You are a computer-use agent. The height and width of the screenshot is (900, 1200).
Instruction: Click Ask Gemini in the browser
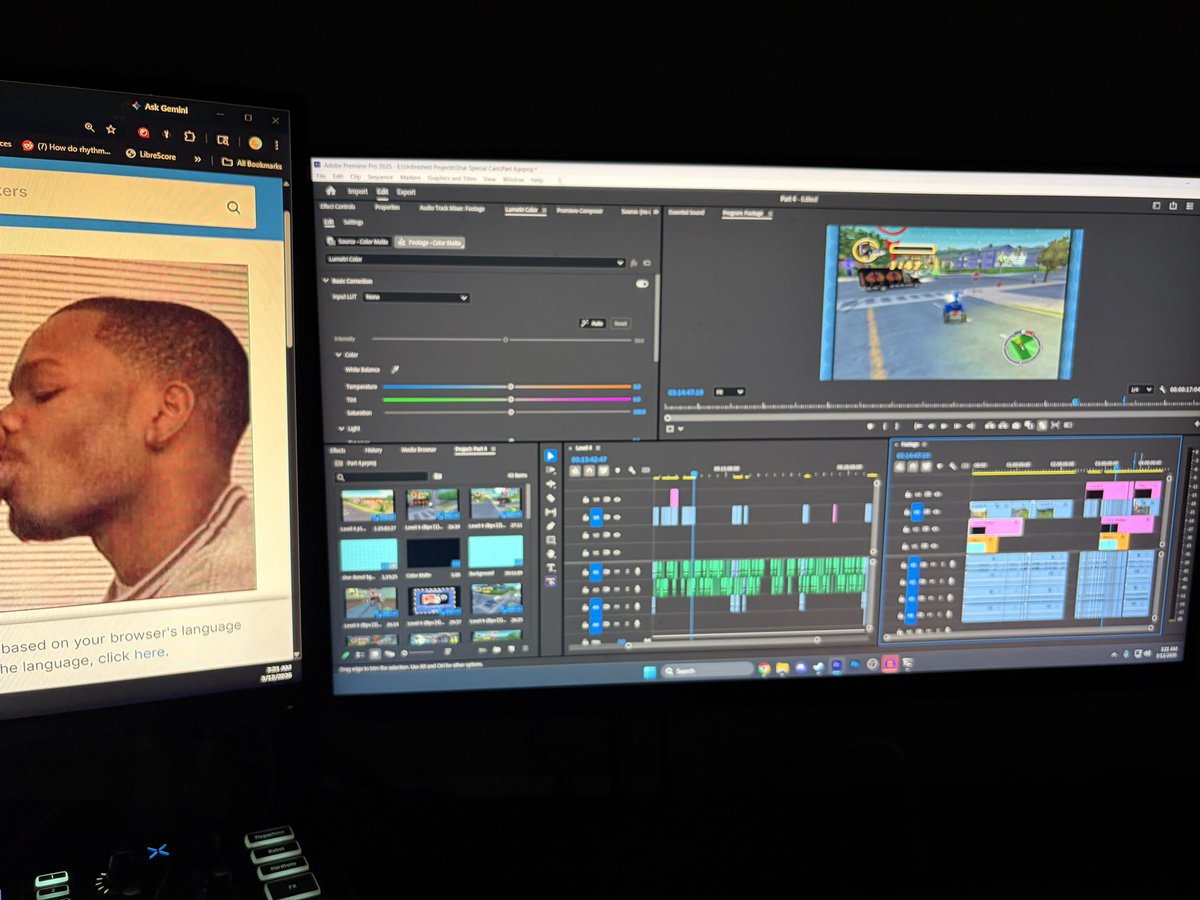[x=161, y=108]
